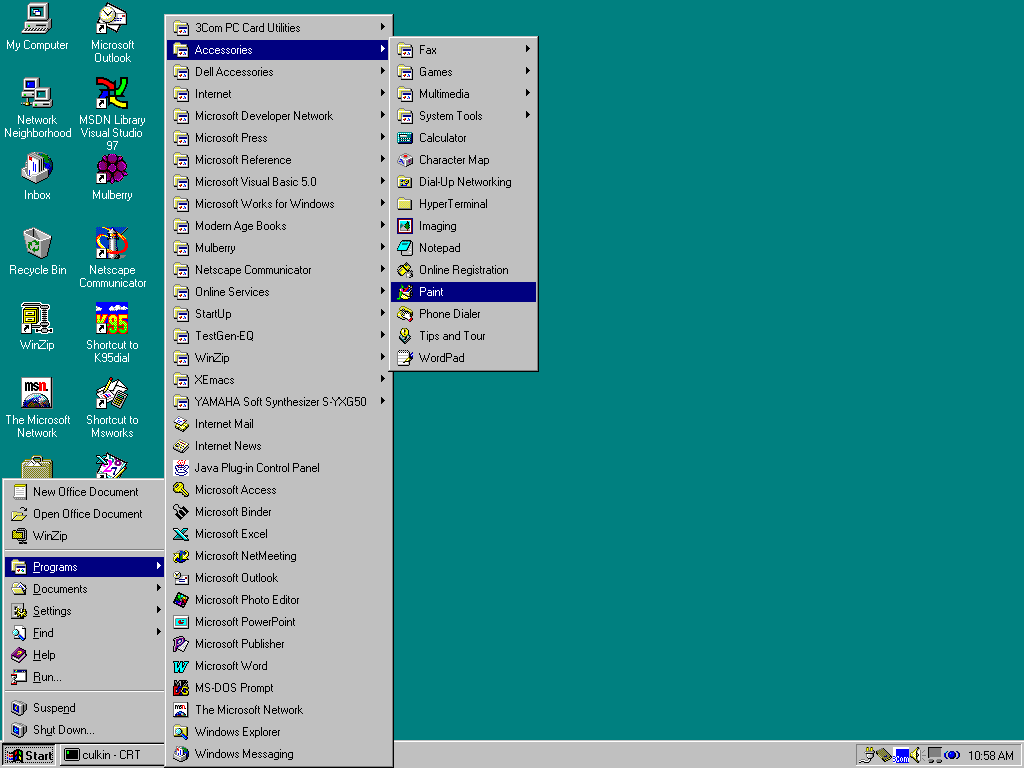
Task: Open New Office Document
Action: (85, 492)
